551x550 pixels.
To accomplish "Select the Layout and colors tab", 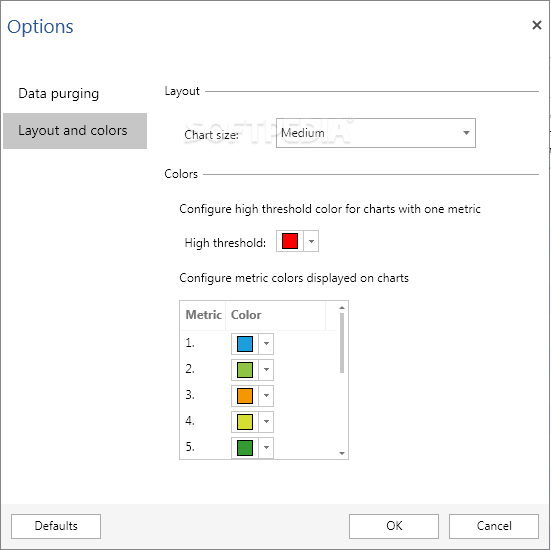I will pos(74,131).
